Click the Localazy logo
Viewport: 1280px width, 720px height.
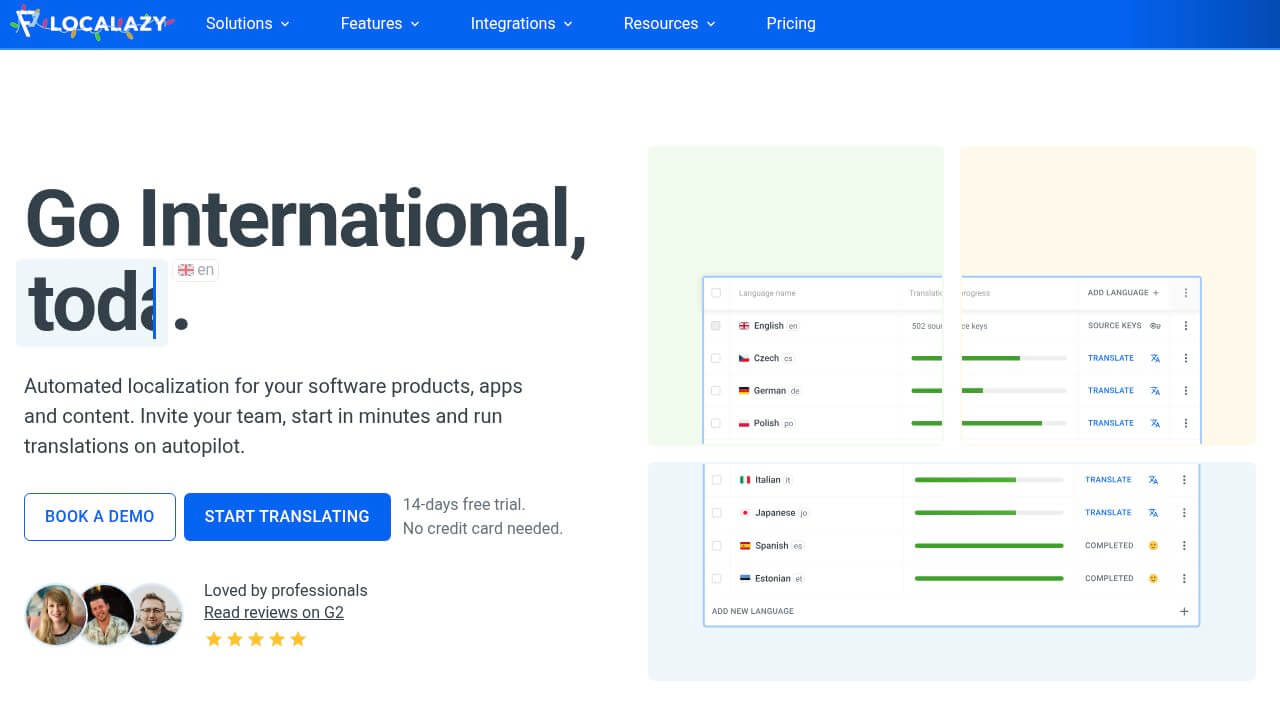pos(90,23)
